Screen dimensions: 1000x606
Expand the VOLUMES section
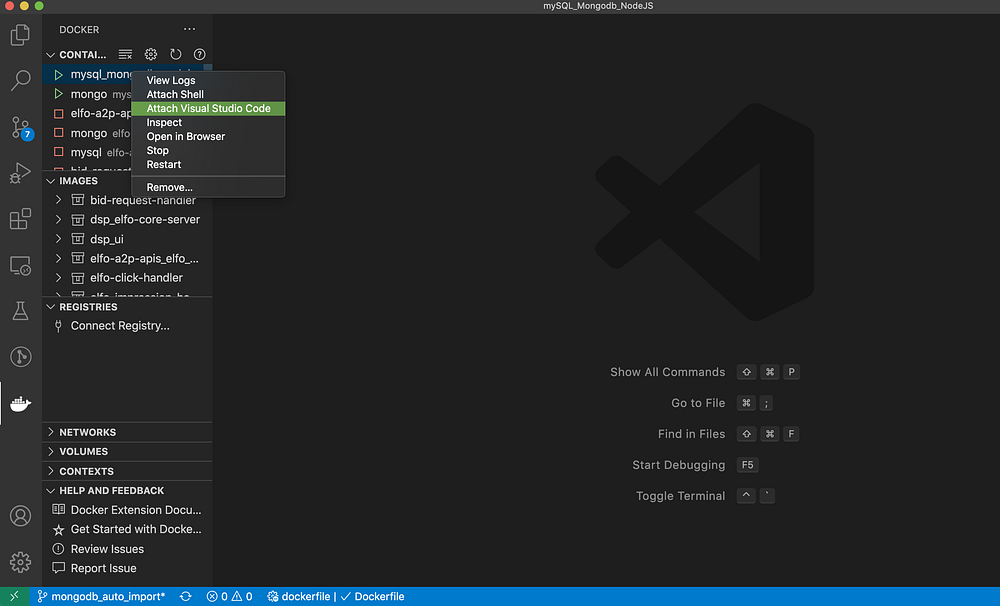[x=50, y=451]
